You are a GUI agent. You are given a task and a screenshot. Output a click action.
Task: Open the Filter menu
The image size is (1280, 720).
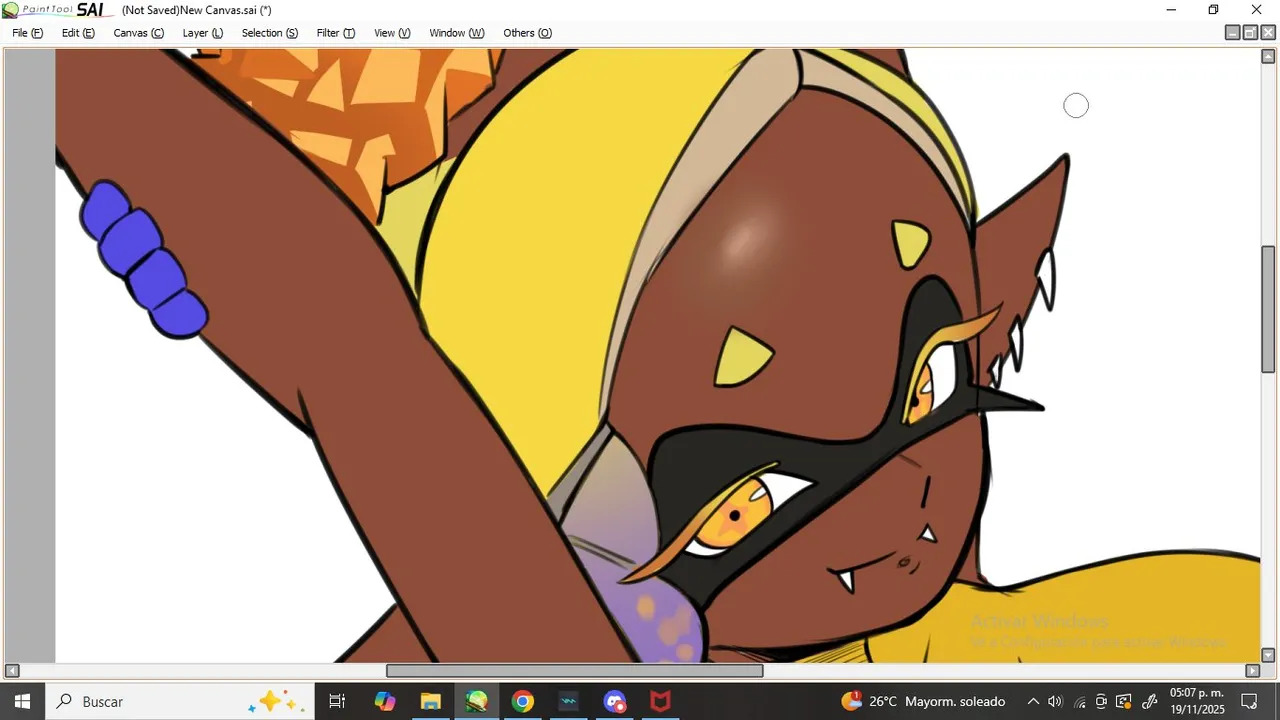pos(335,33)
